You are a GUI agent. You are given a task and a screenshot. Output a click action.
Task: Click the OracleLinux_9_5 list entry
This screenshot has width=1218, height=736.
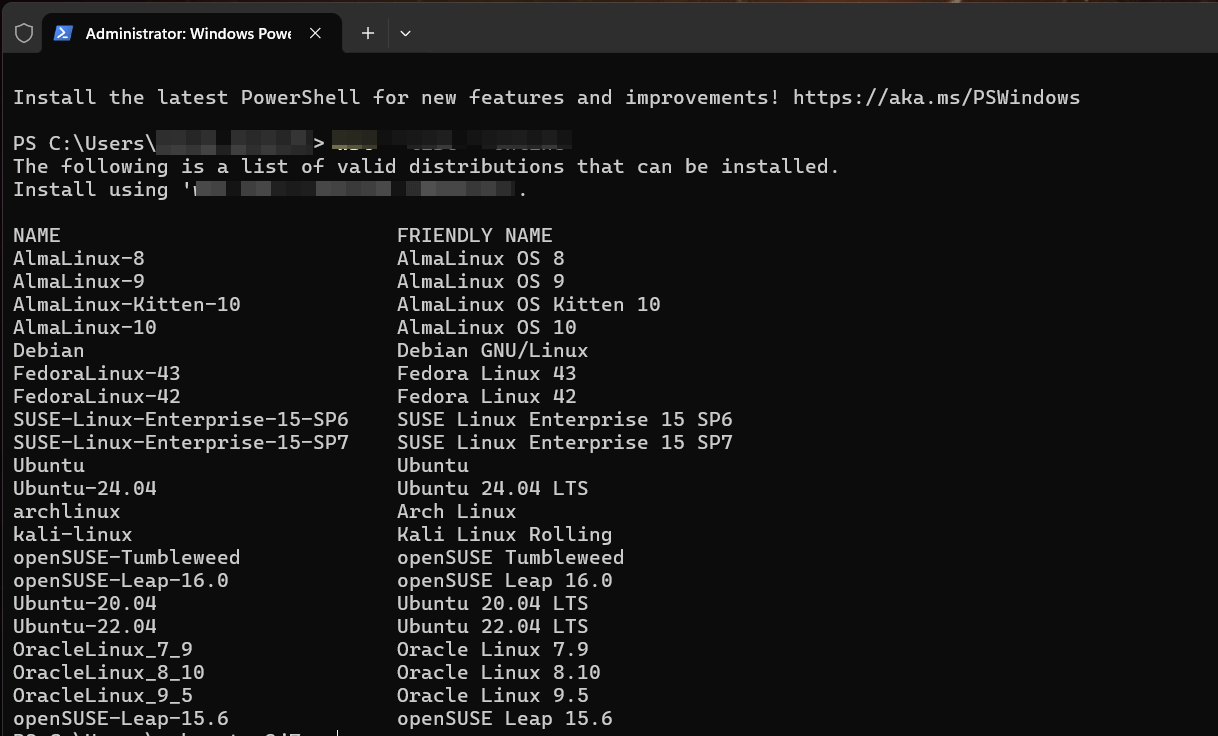tap(102, 695)
